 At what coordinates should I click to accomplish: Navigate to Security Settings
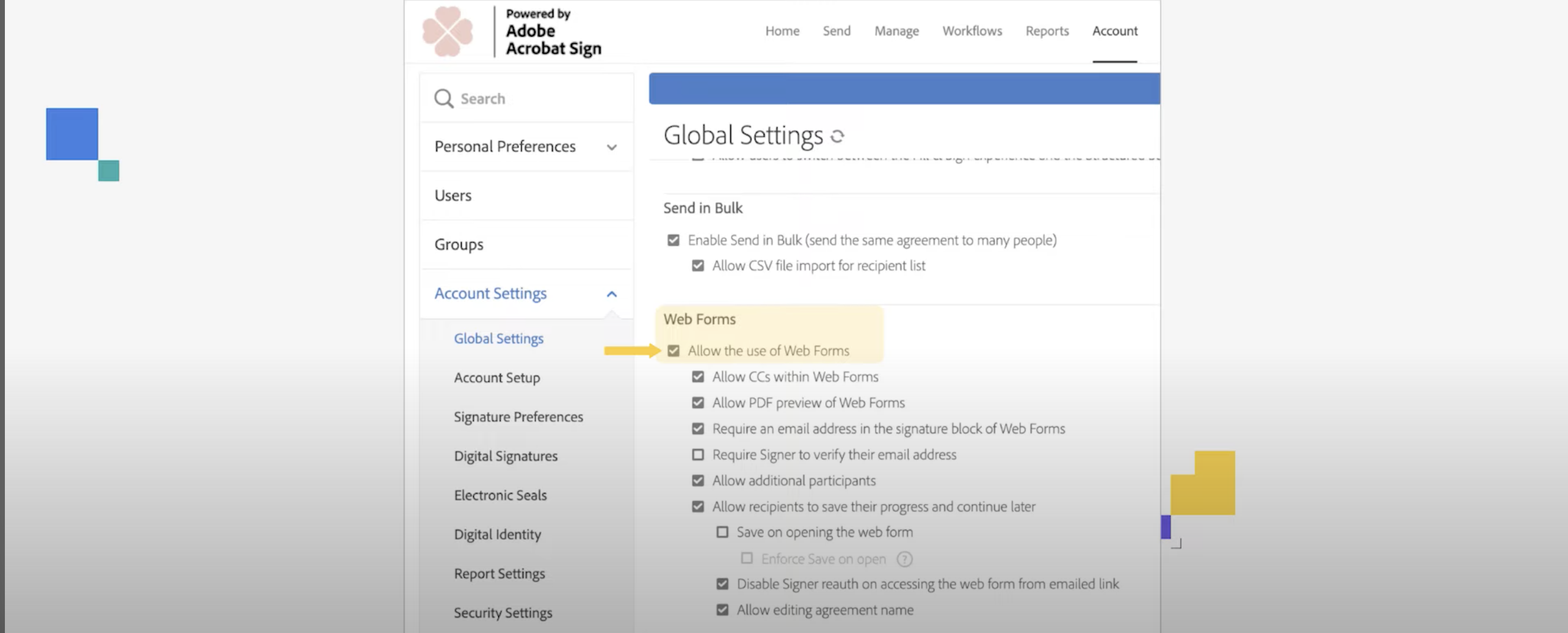503,612
